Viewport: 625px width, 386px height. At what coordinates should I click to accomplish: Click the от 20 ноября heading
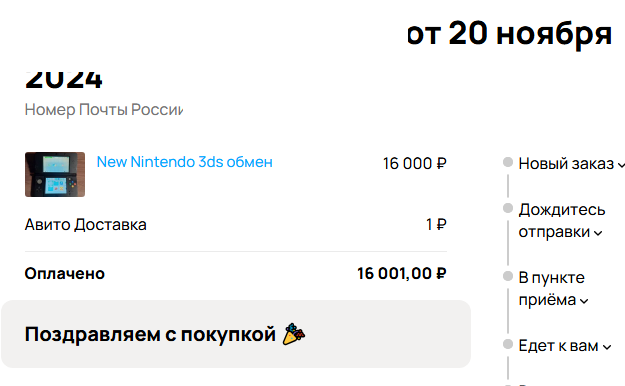coord(509,33)
